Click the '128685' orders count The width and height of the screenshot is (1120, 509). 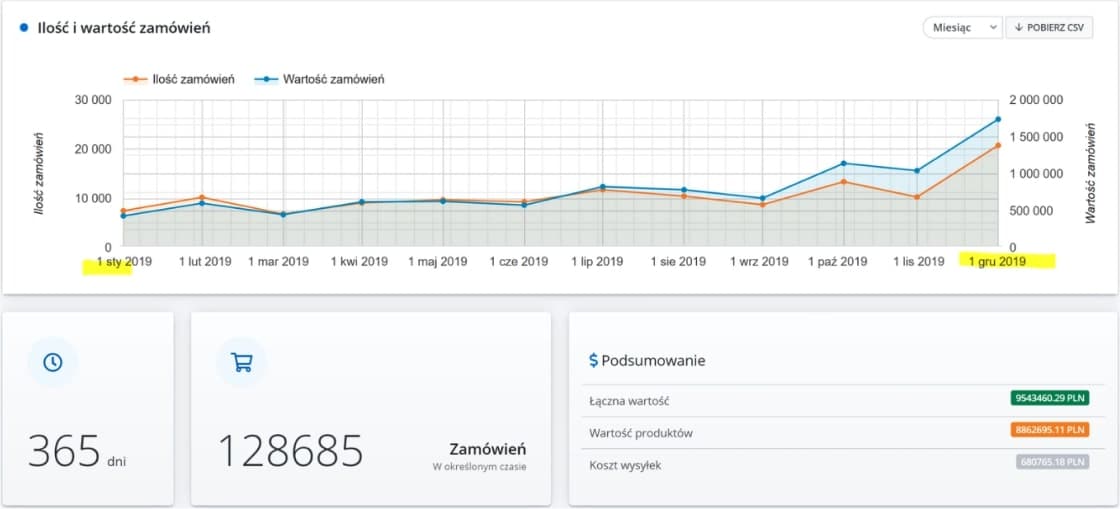pyautogui.click(x=291, y=451)
